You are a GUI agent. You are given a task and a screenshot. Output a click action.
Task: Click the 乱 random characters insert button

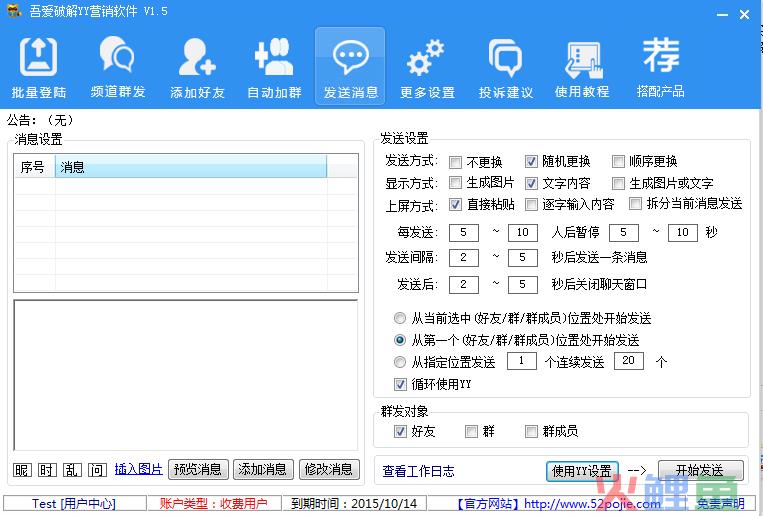pos(73,470)
